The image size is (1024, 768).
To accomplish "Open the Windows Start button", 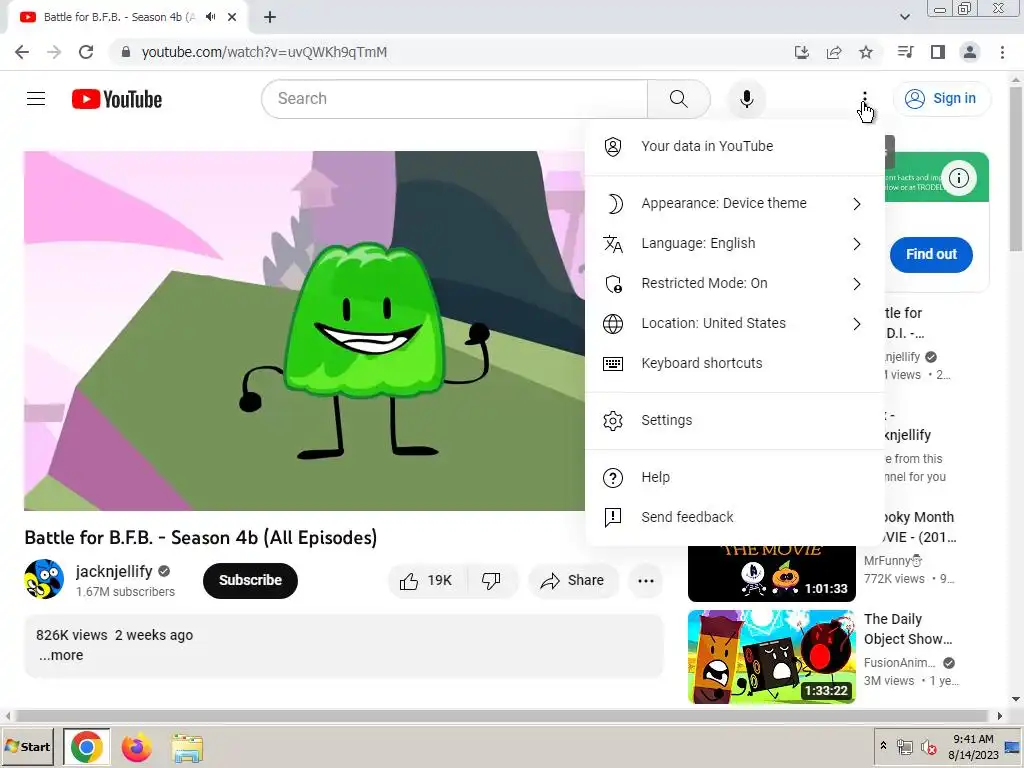I will click(x=29, y=746).
